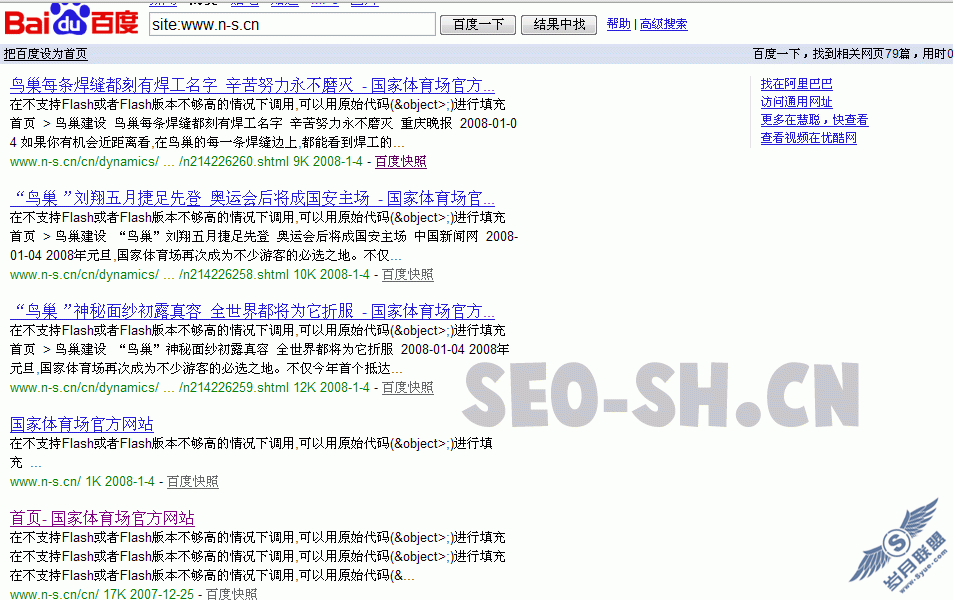Click the 百度一下 search button
Screen dimensions: 953x600
(x=478, y=24)
